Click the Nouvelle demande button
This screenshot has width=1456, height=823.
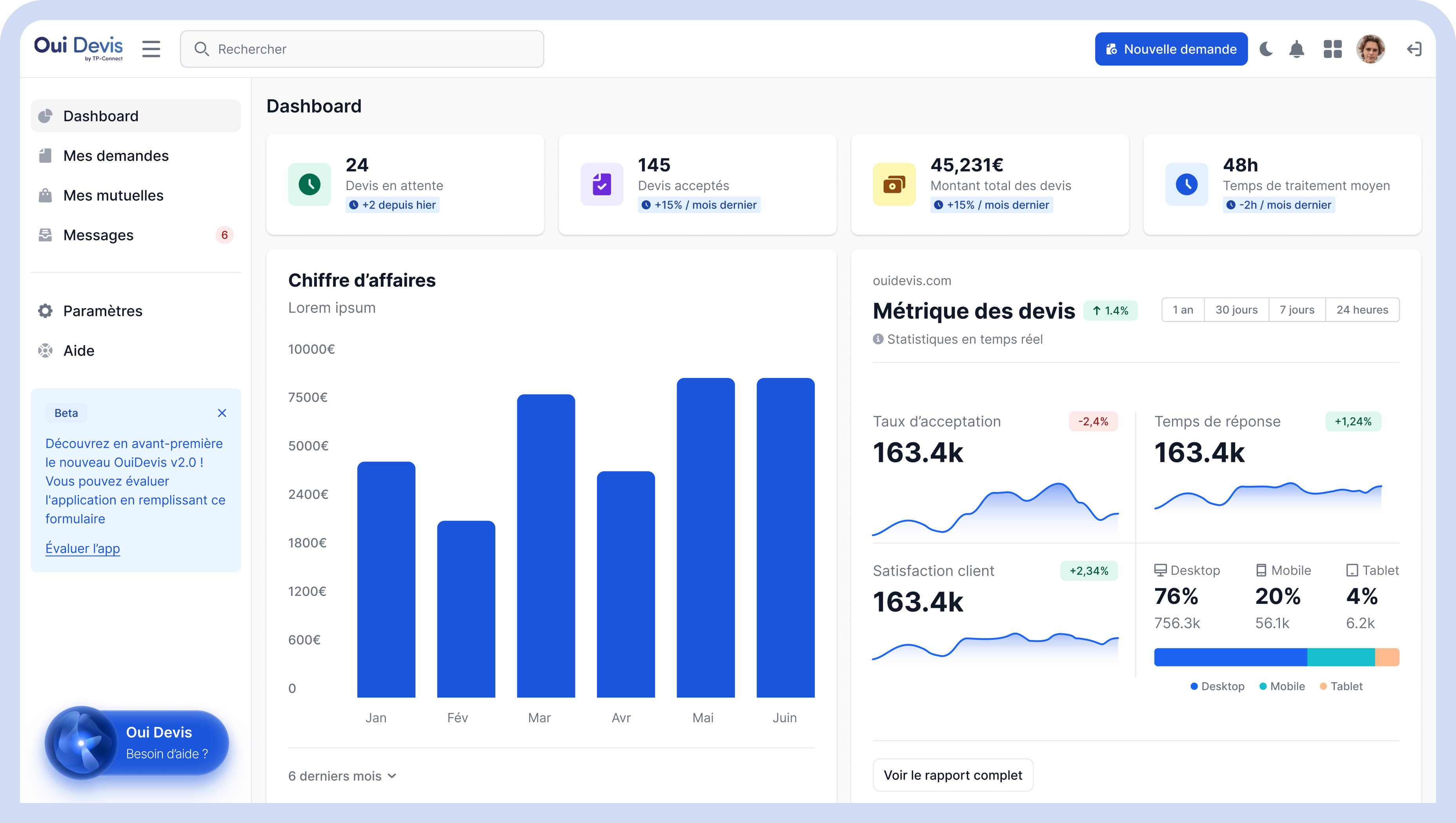(x=1171, y=49)
